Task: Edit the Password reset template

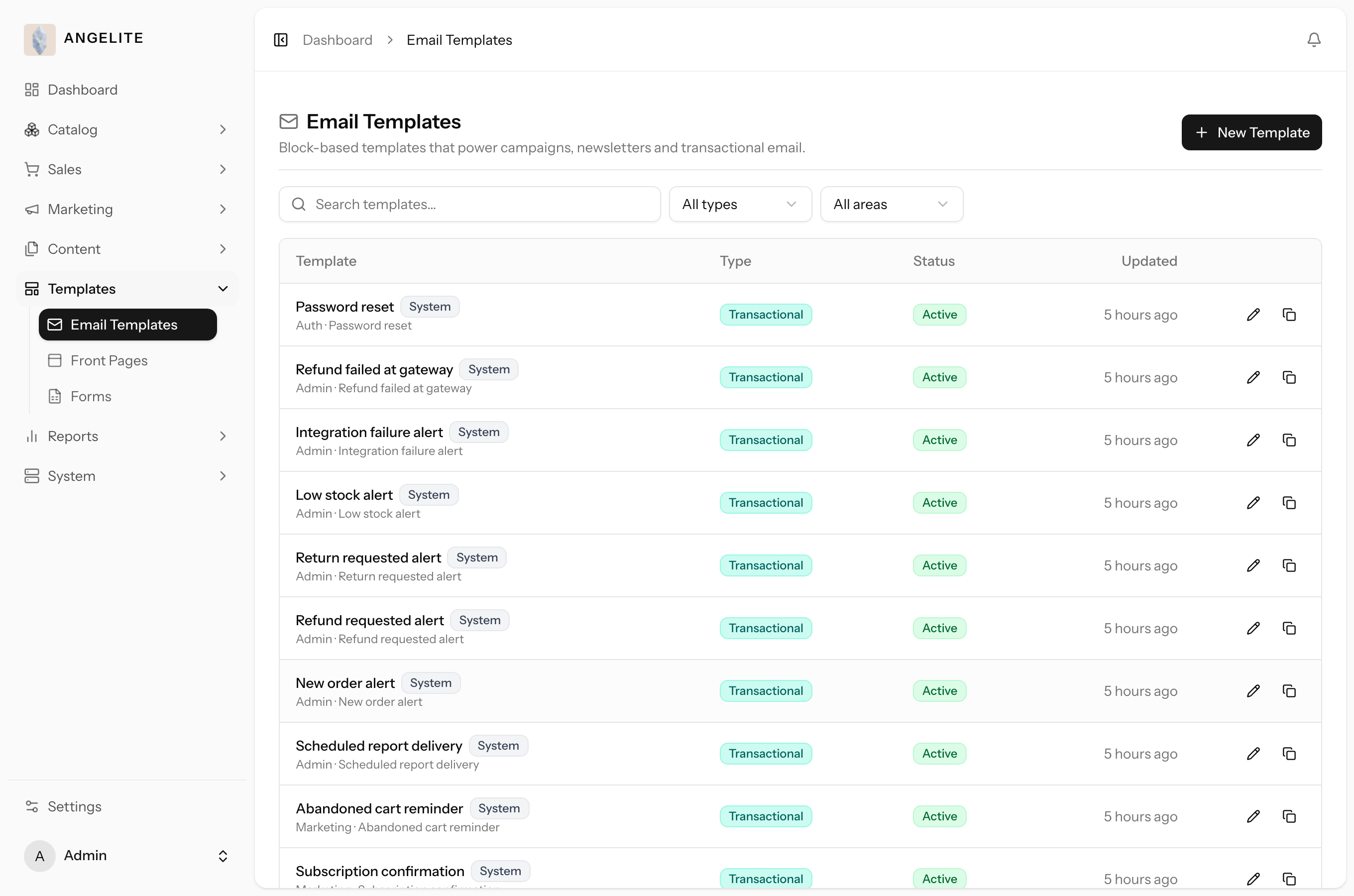Action: (x=1253, y=315)
